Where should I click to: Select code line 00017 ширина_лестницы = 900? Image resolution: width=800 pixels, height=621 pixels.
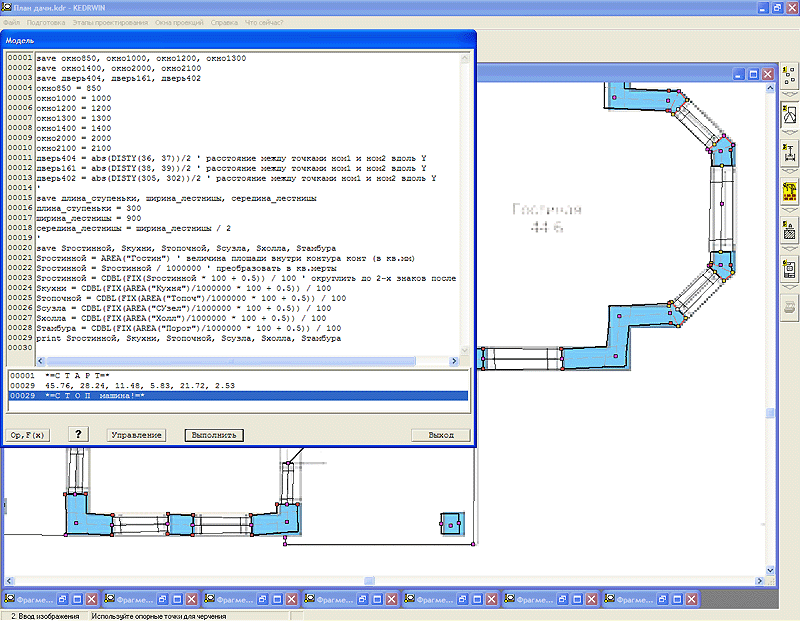pyautogui.click(x=88, y=218)
